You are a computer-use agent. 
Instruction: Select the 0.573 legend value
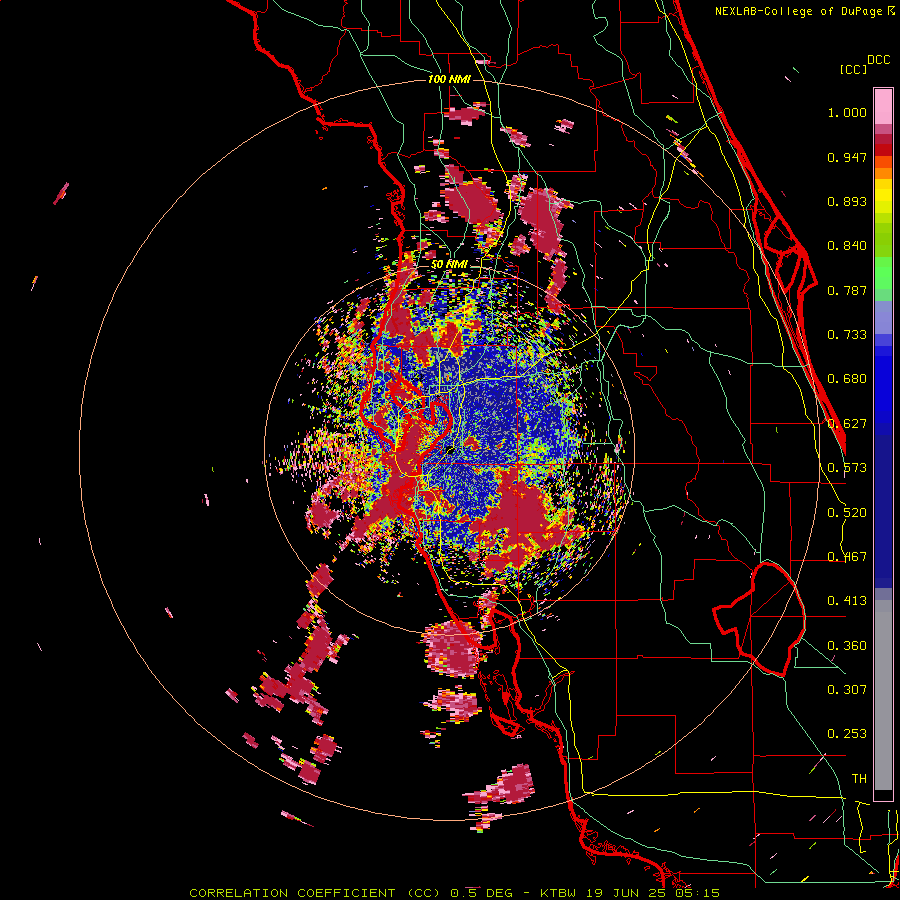(x=847, y=468)
